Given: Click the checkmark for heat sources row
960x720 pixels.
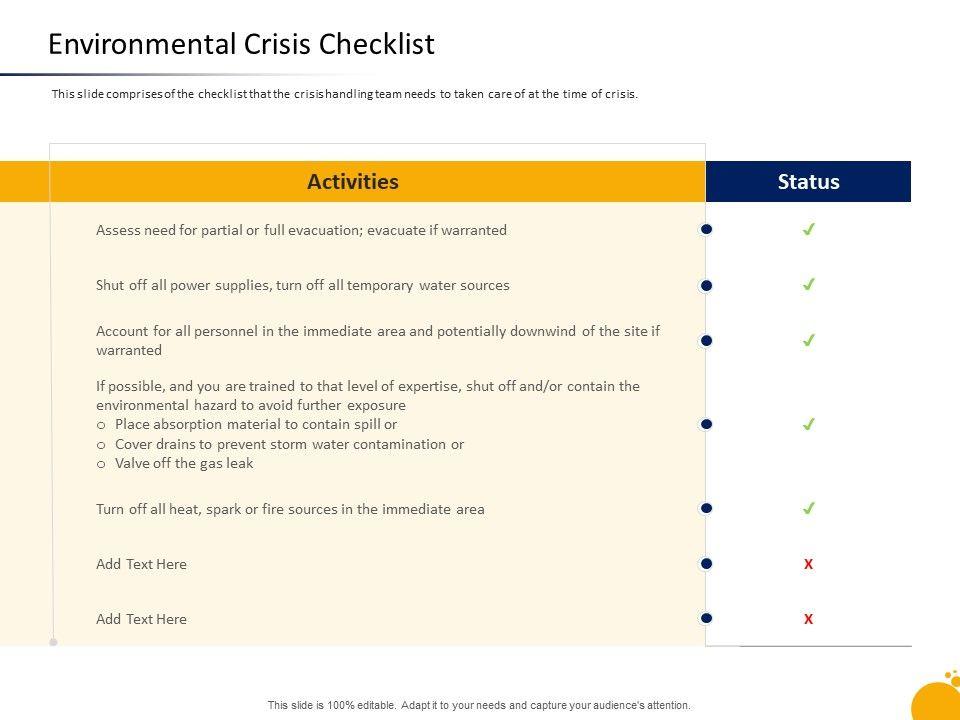Looking at the screenshot, I should coord(809,508).
